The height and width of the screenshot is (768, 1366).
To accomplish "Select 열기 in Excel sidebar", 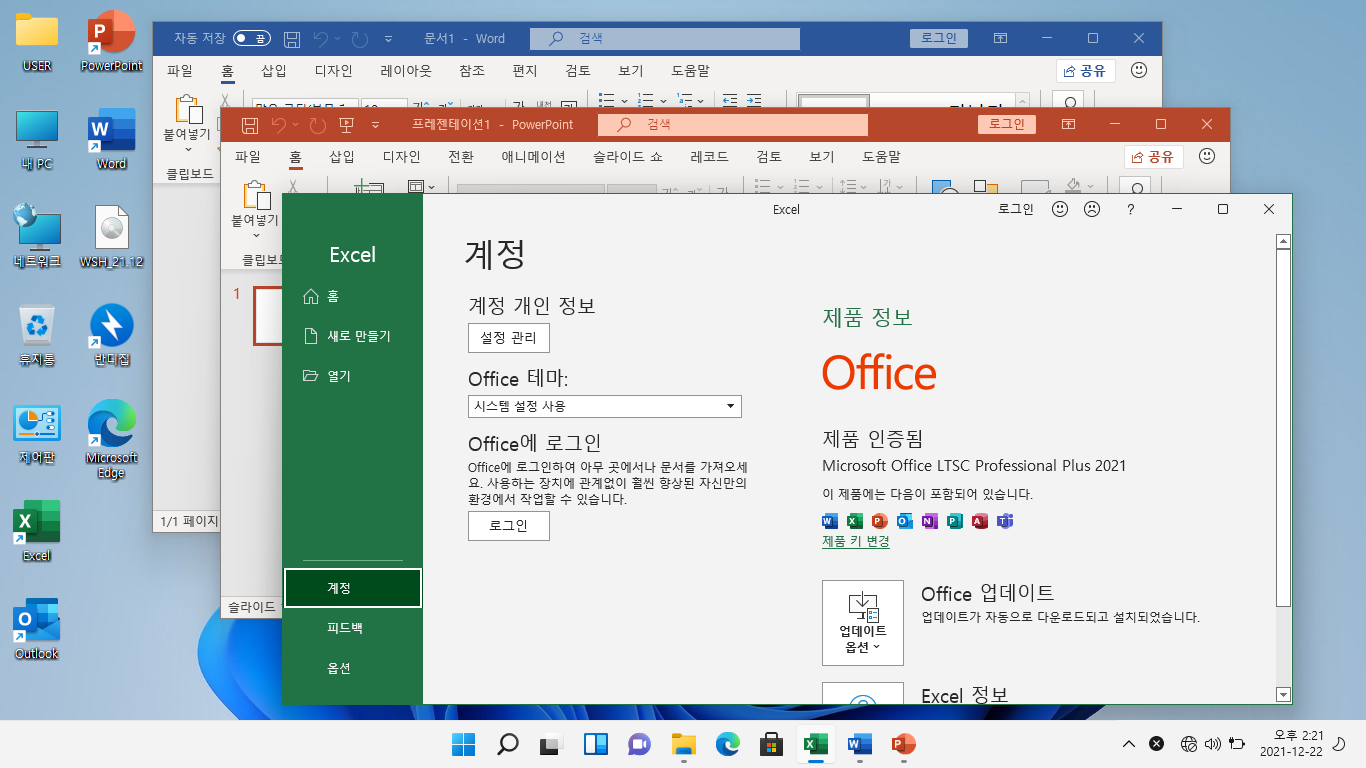I will click(x=352, y=376).
